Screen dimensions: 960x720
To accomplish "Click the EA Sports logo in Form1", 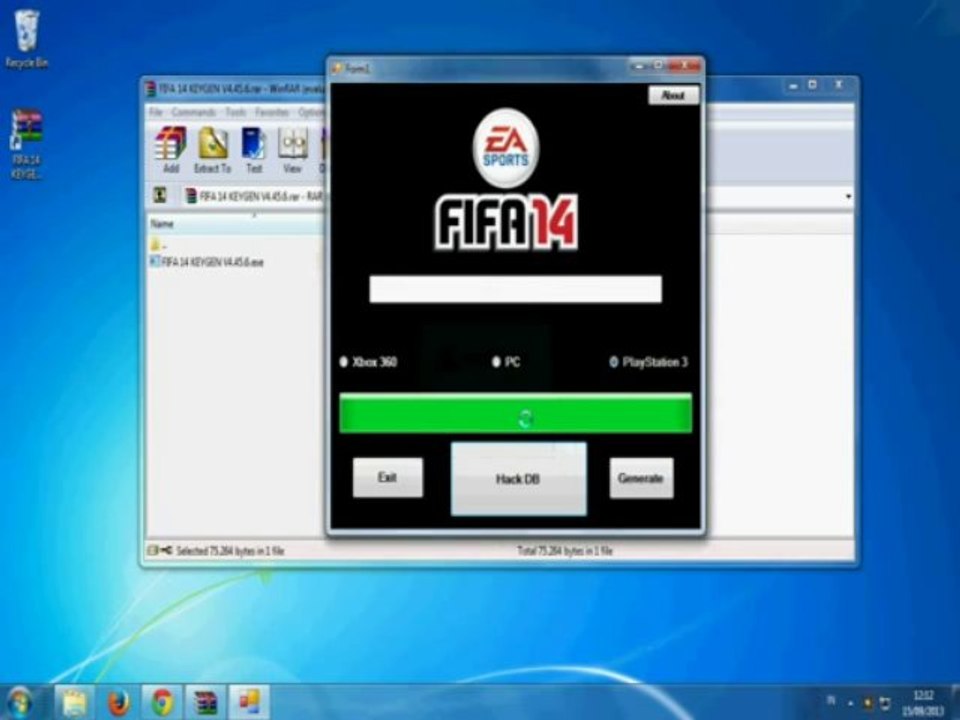I will click(506, 148).
